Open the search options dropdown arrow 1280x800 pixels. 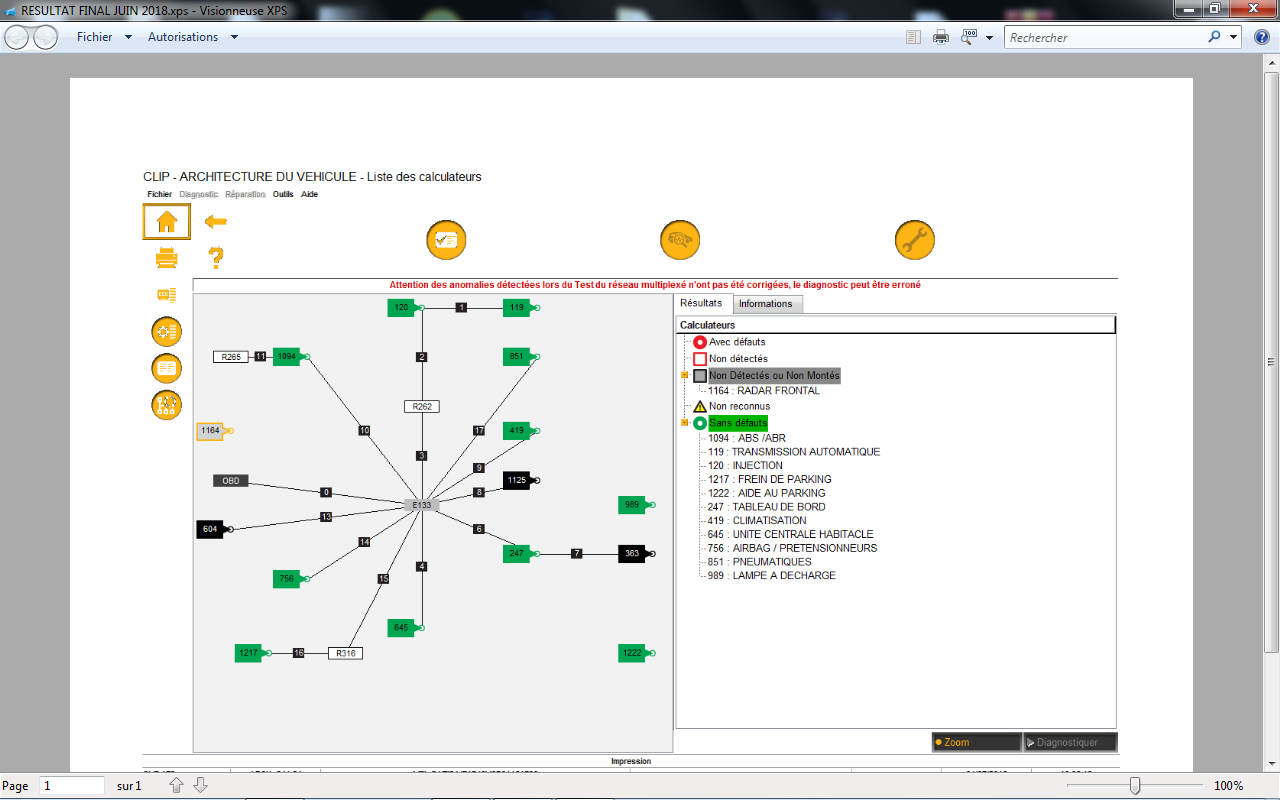[1234, 37]
